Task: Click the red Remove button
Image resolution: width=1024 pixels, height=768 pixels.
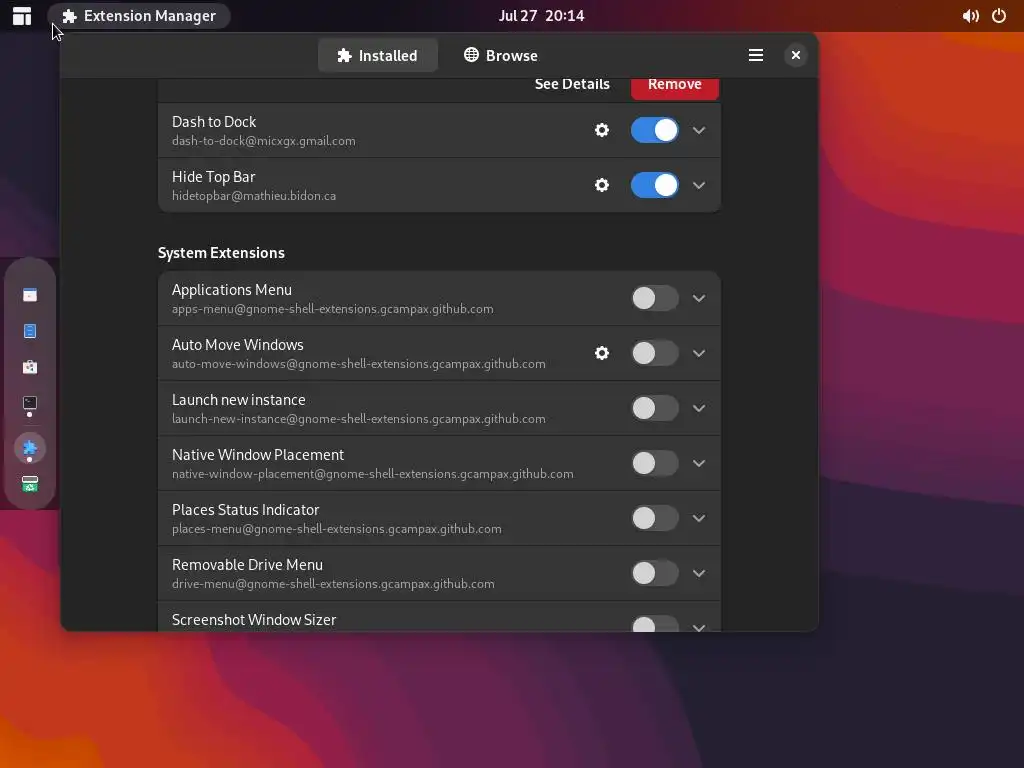Action: coord(675,88)
